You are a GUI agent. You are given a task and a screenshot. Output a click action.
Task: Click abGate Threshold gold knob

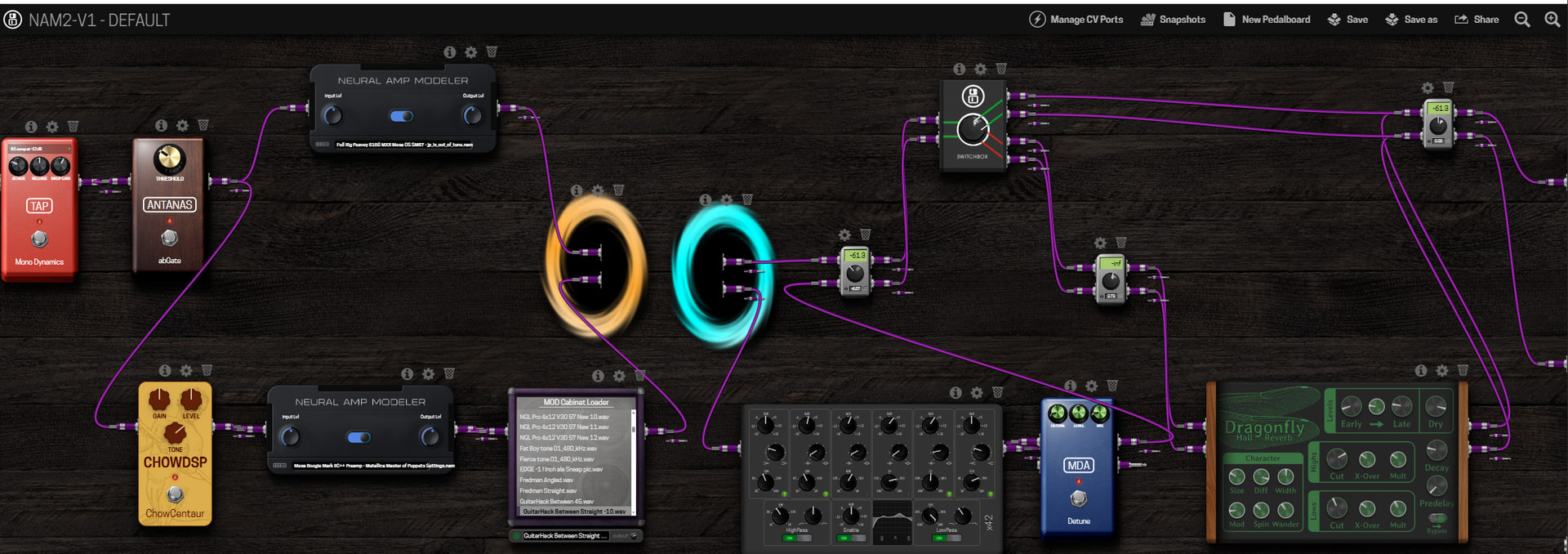(169, 159)
